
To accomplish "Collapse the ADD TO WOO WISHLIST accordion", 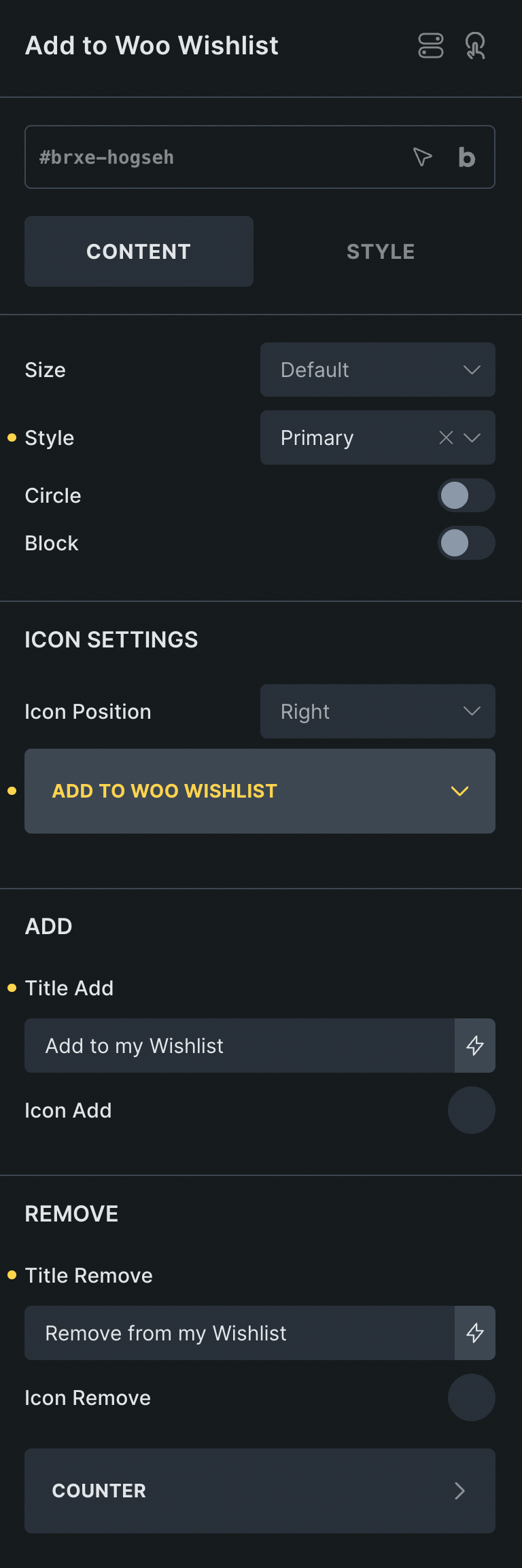I will click(x=459, y=791).
